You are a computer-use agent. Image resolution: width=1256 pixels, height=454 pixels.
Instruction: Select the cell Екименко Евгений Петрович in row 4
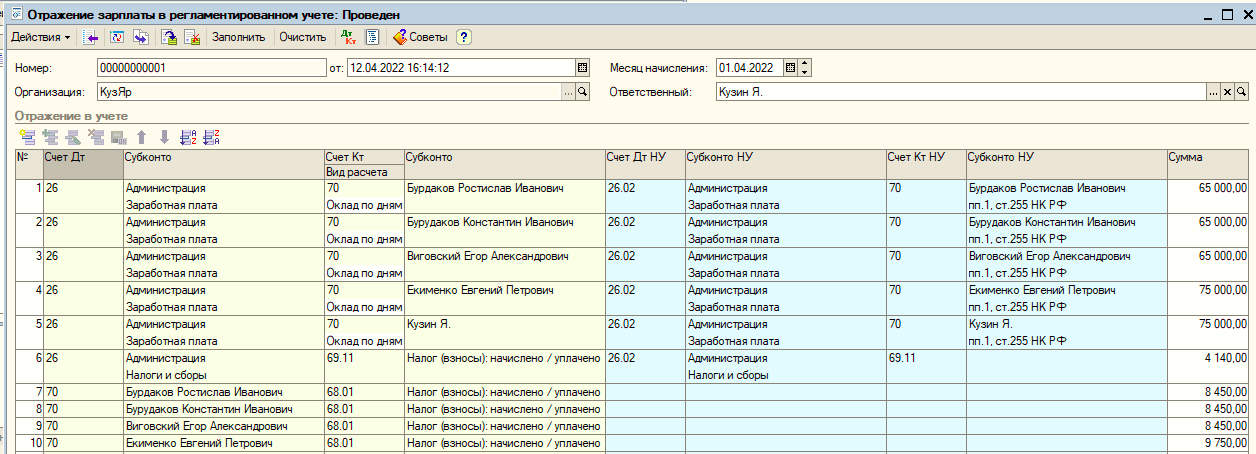click(504, 290)
